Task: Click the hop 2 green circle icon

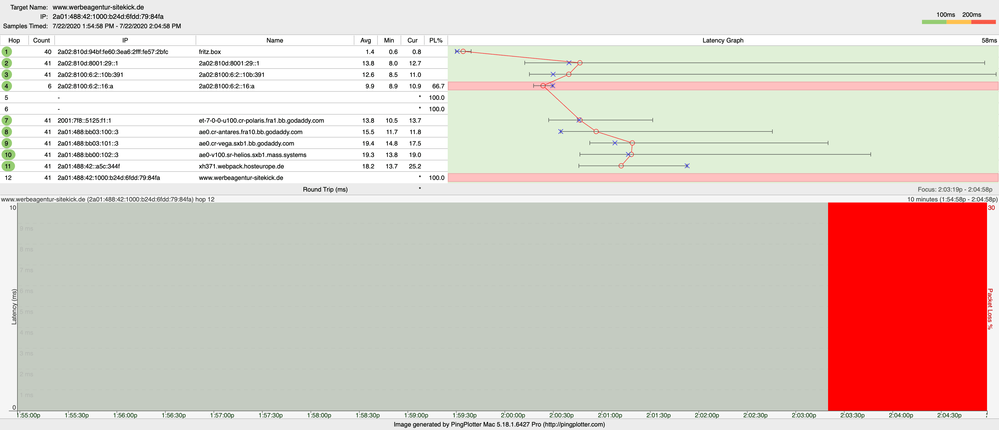Action: pyautogui.click(x=6, y=63)
